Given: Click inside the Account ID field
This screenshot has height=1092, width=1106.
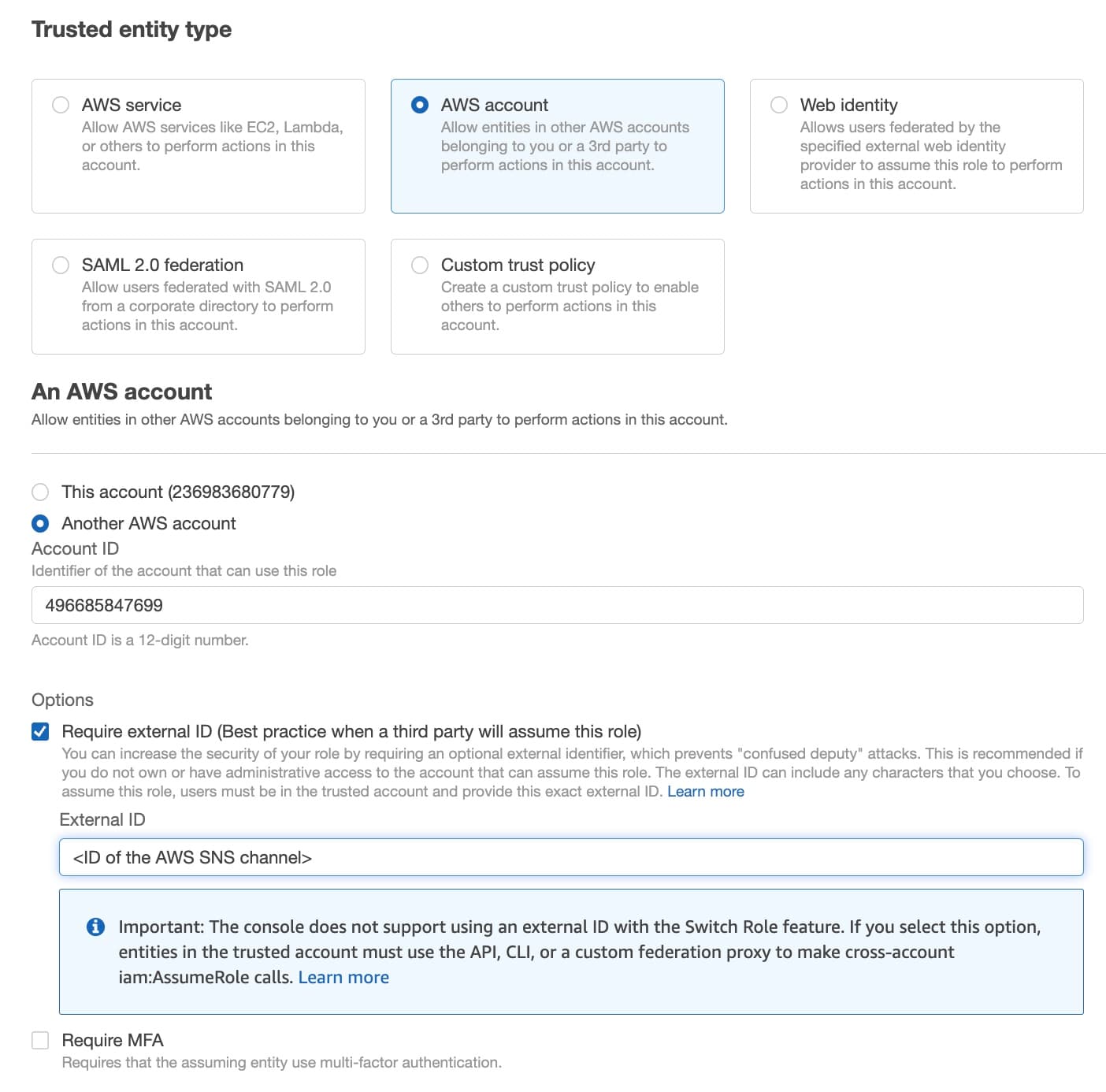Looking at the screenshot, I should (x=551, y=605).
